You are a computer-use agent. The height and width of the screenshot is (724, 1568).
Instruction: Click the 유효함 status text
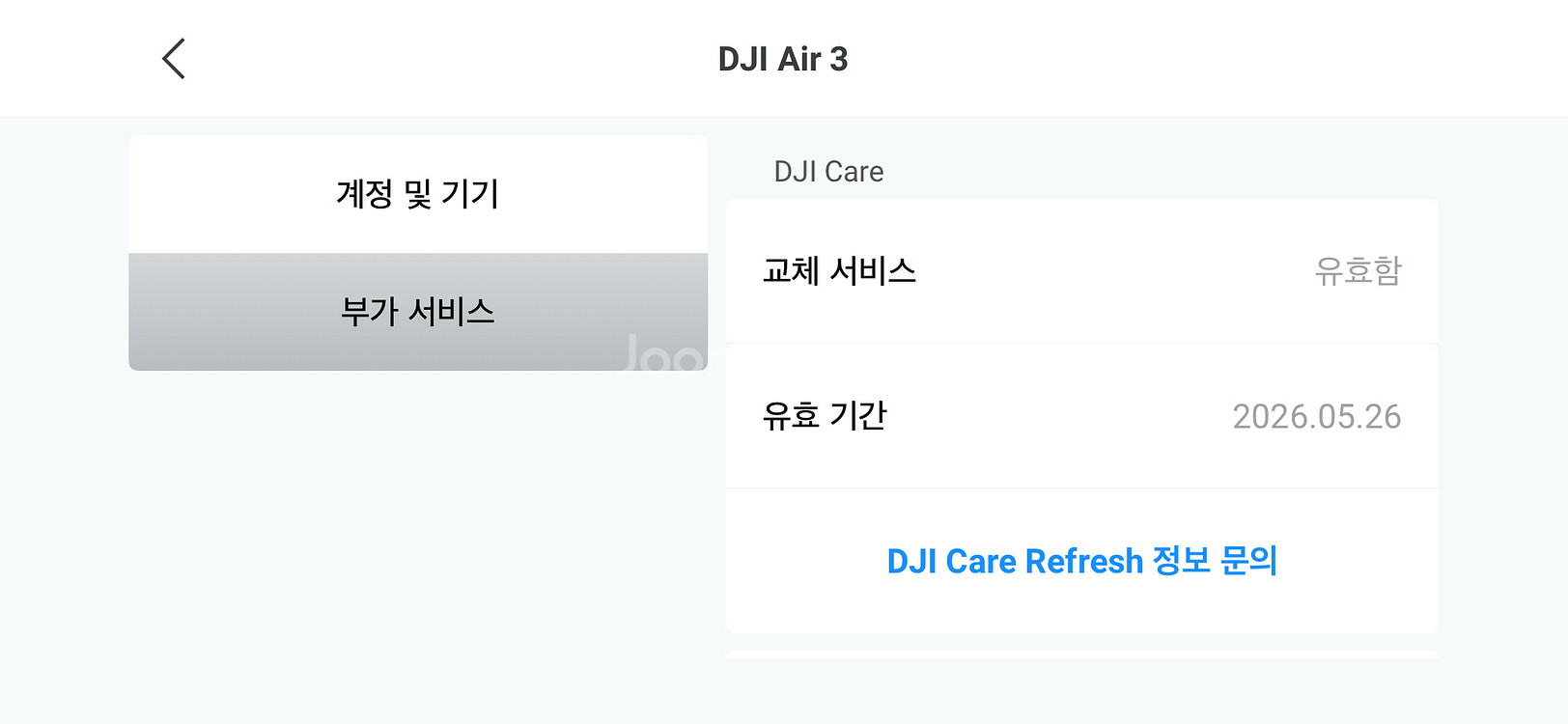[1358, 271]
